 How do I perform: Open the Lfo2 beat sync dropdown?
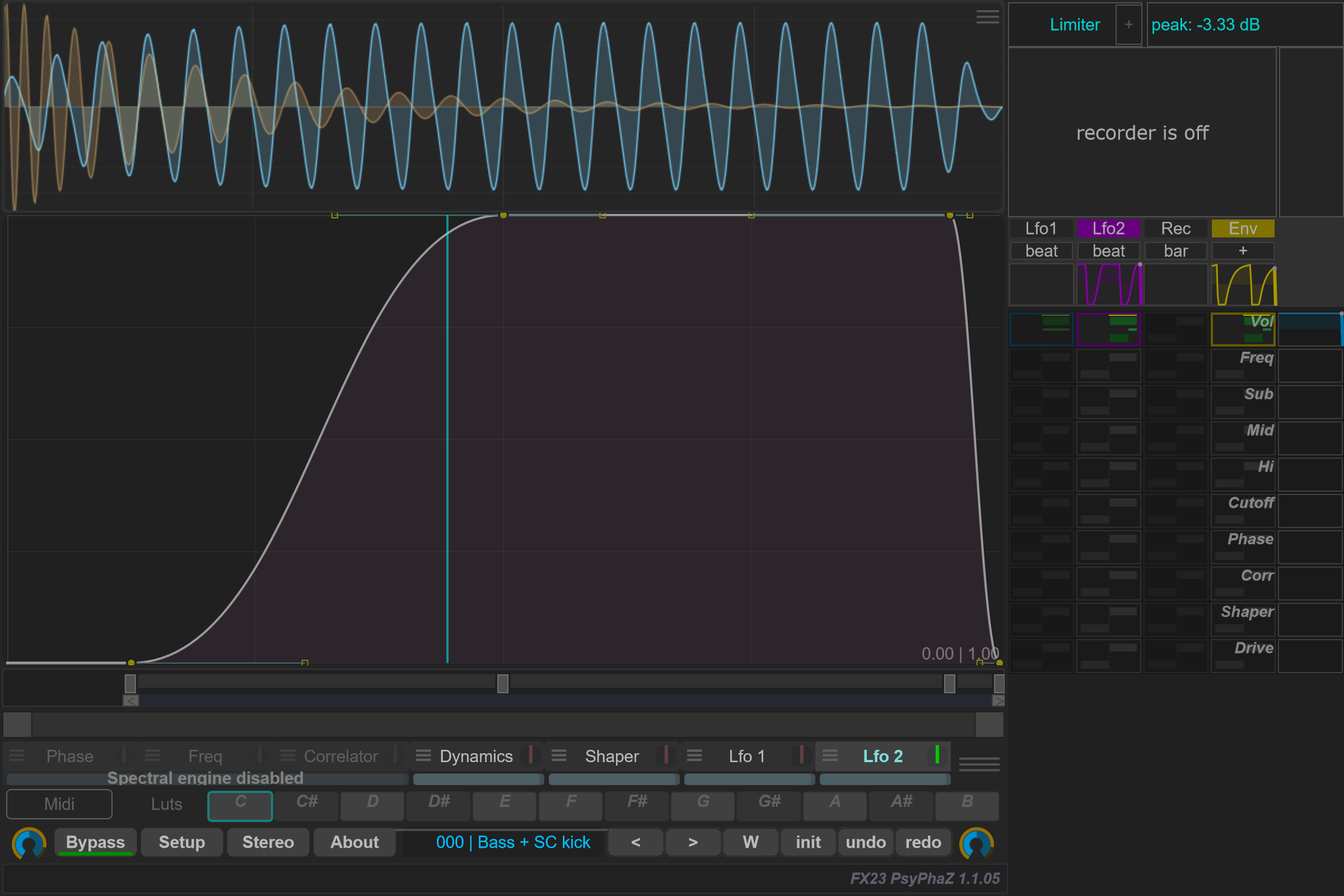pyautogui.click(x=1109, y=251)
